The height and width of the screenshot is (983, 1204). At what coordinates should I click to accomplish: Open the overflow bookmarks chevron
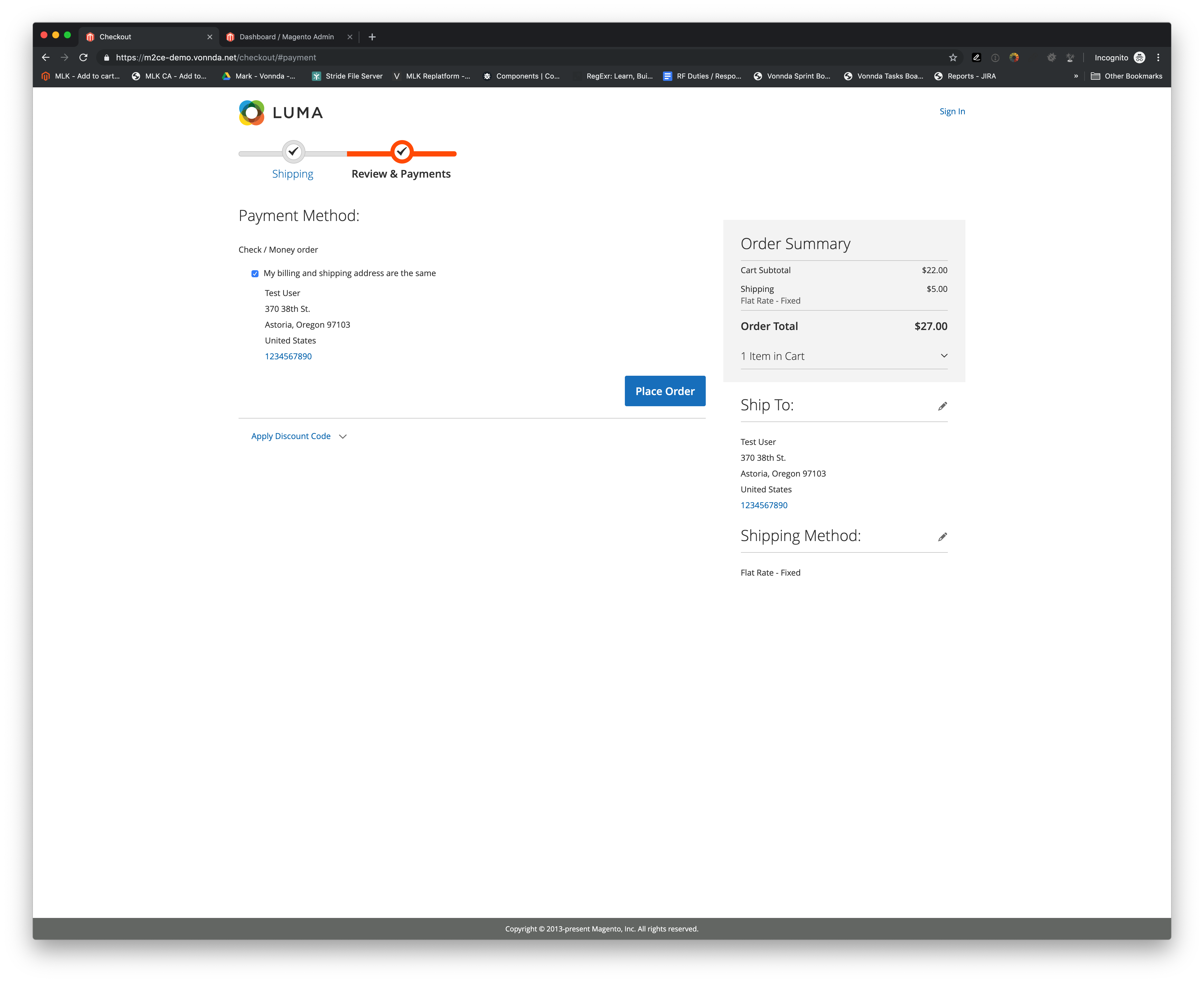point(1076,76)
